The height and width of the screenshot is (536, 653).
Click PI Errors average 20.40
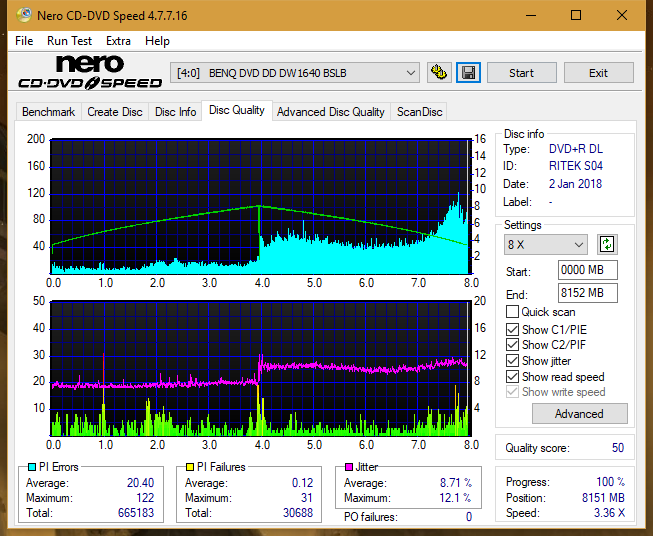coord(140,483)
